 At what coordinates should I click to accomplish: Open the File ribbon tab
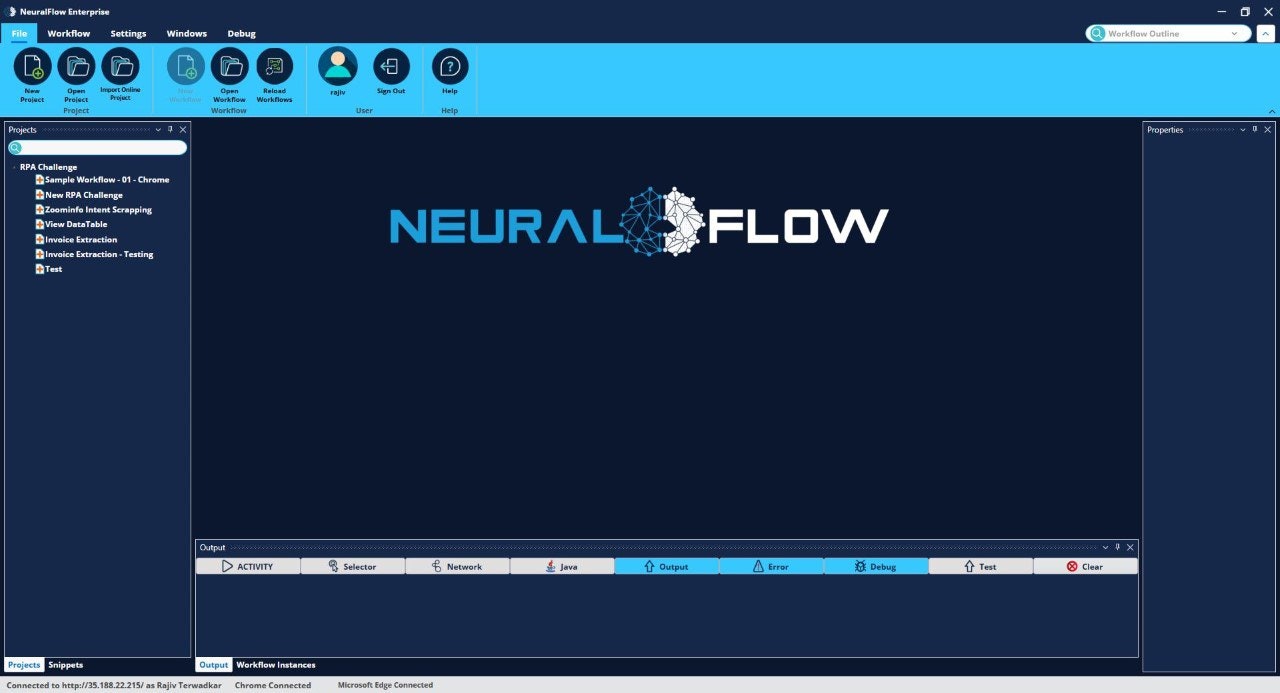19,33
